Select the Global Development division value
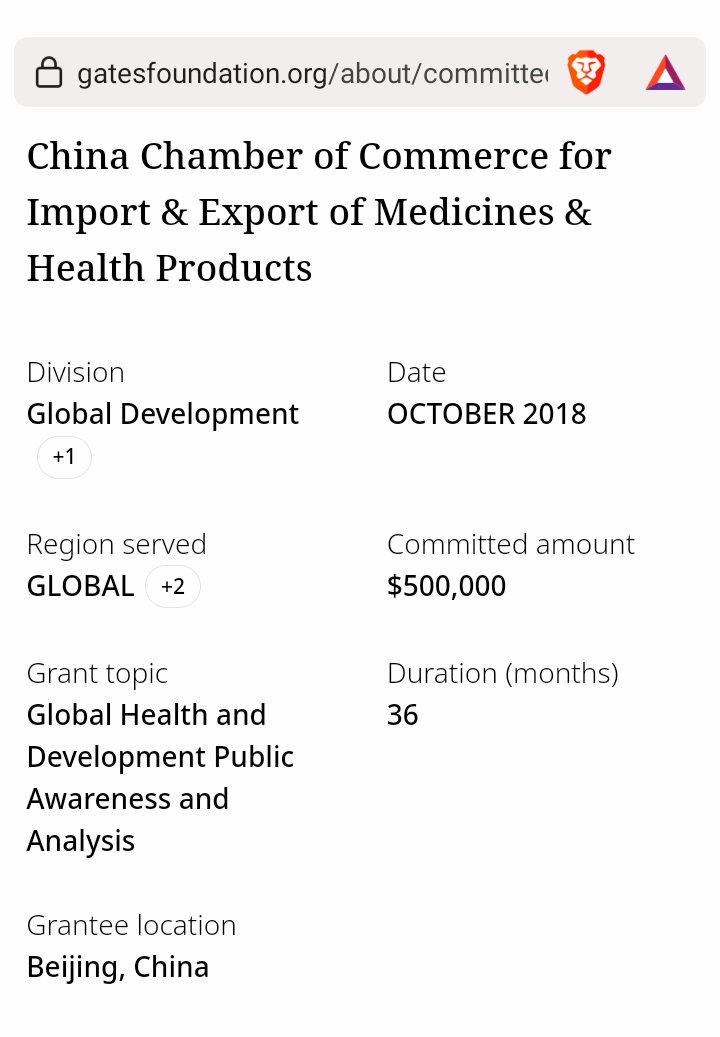Image resolution: width=720 pixels, height=1037 pixels. (x=162, y=414)
